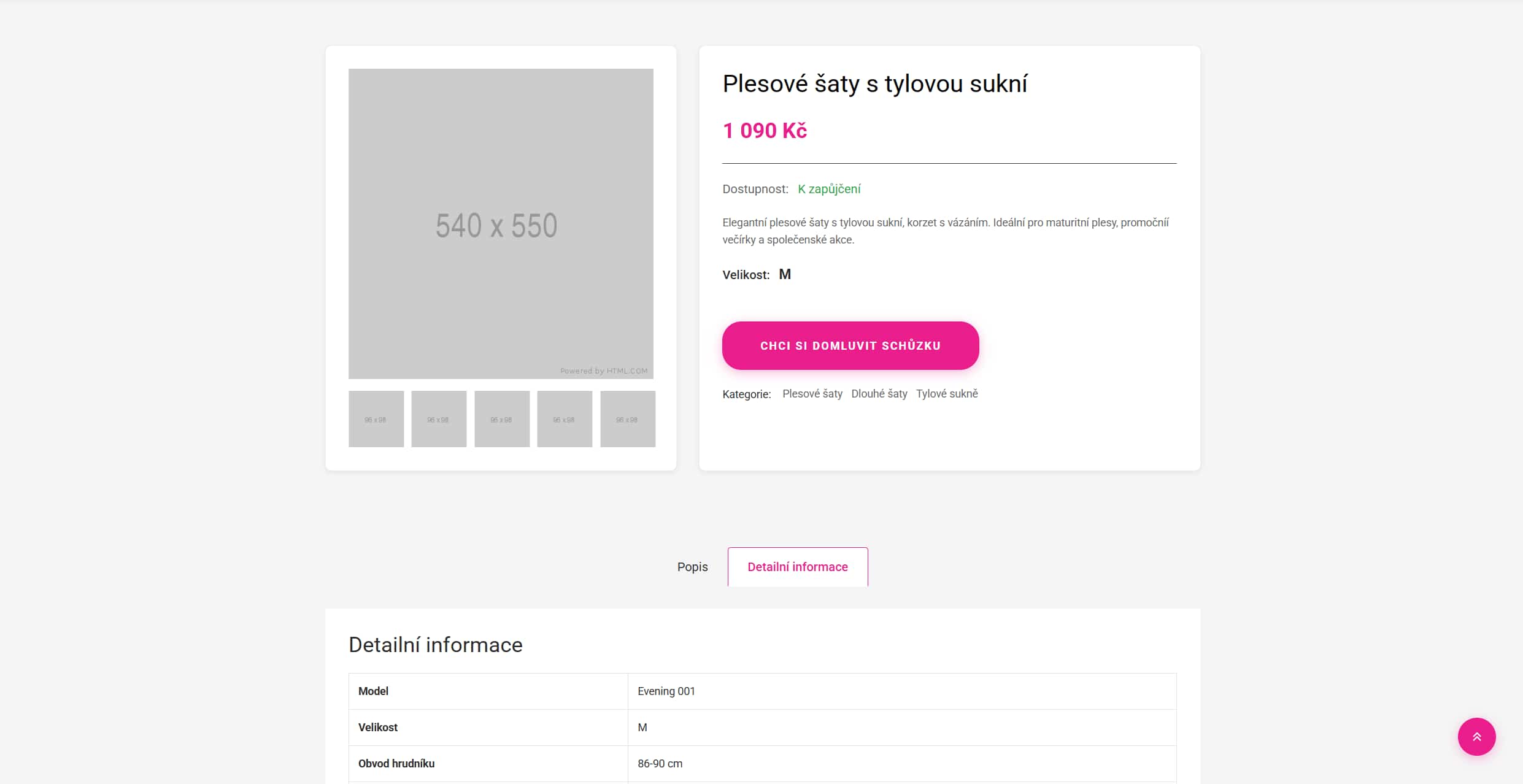Click the "Evening 001" model cell
Image resolution: width=1523 pixels, height=784 pixels.
tap(666, 691)
